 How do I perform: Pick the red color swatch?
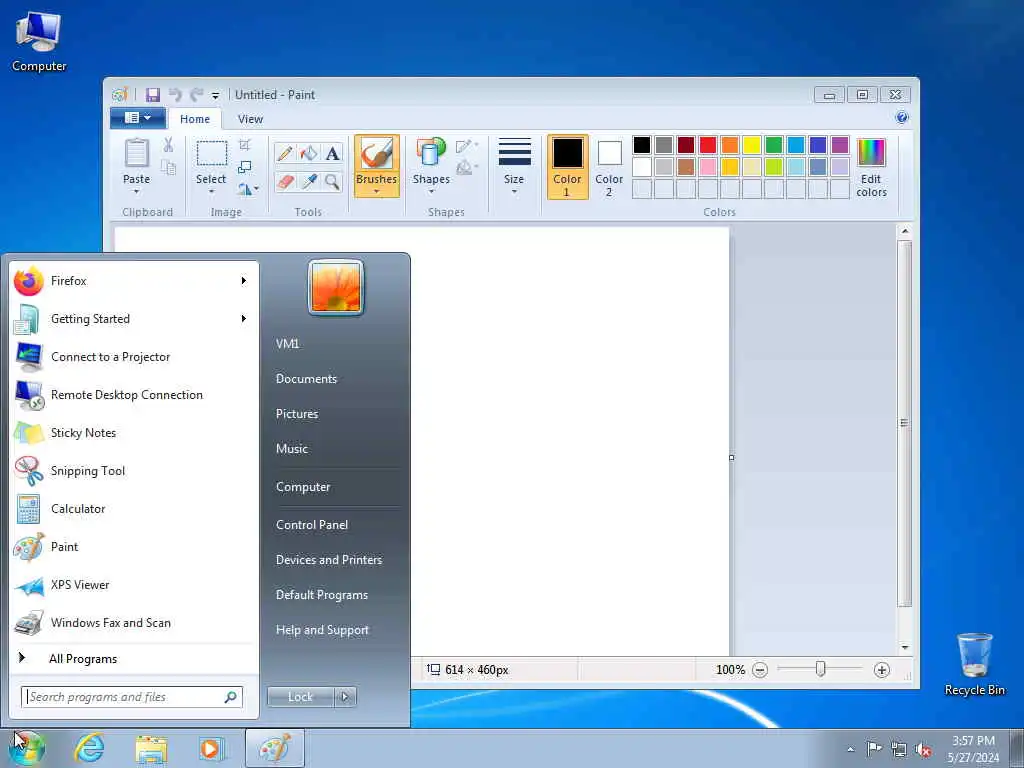708,145
